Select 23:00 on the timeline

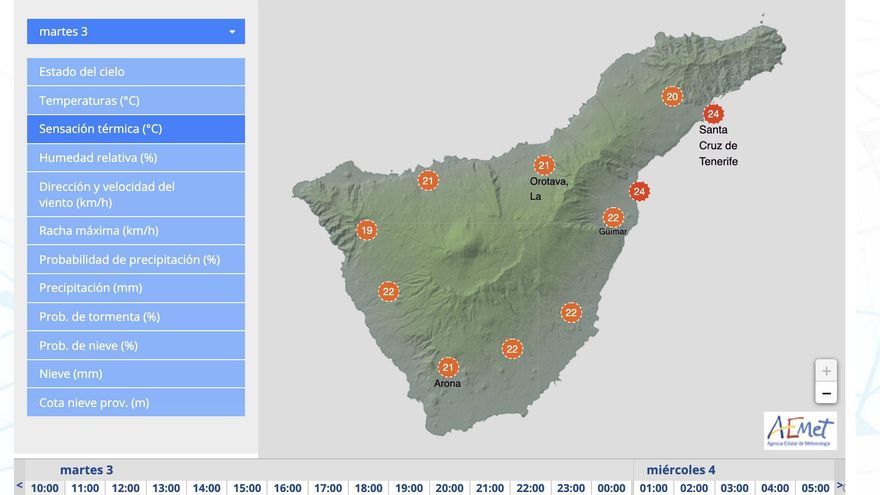tap(571, 488)
